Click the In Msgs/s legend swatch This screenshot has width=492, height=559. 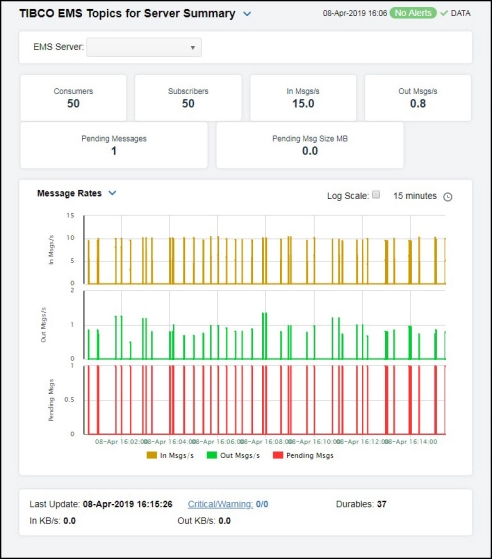[152, 455]
